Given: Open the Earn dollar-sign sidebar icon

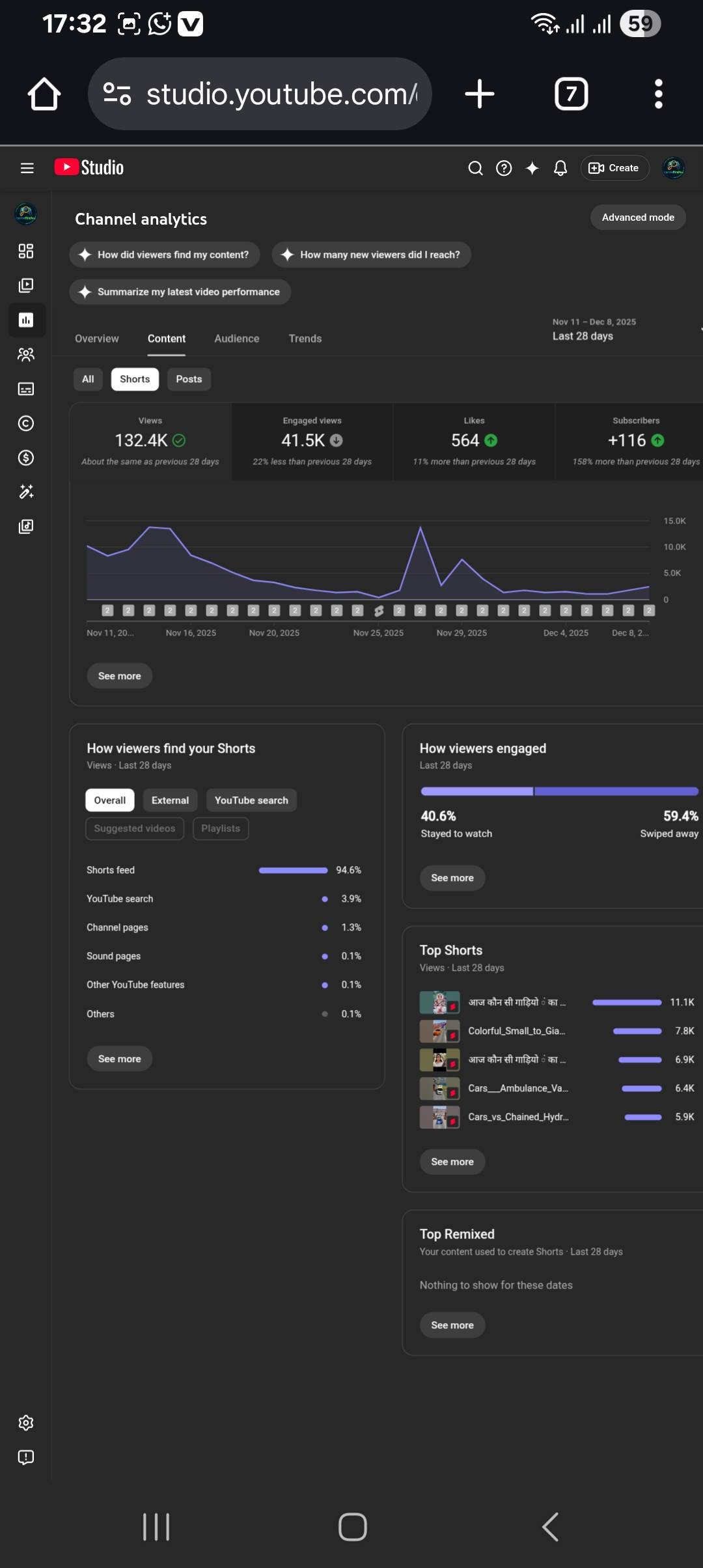Looking at the screenshot, I should click(26, 458).
